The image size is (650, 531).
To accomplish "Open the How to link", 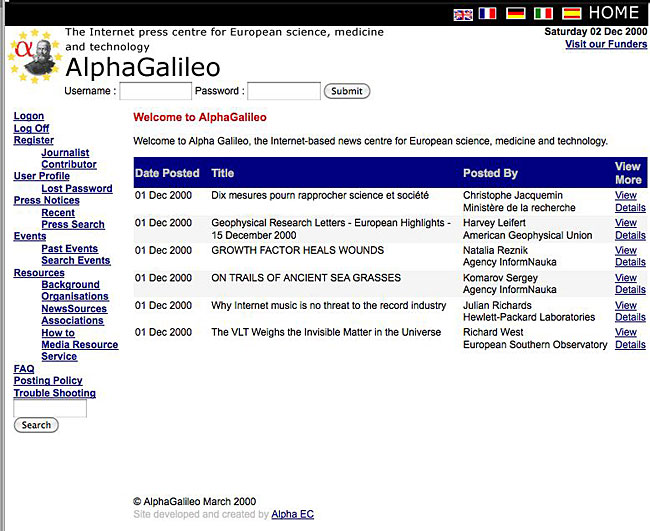I will click(x=58, y=333).
